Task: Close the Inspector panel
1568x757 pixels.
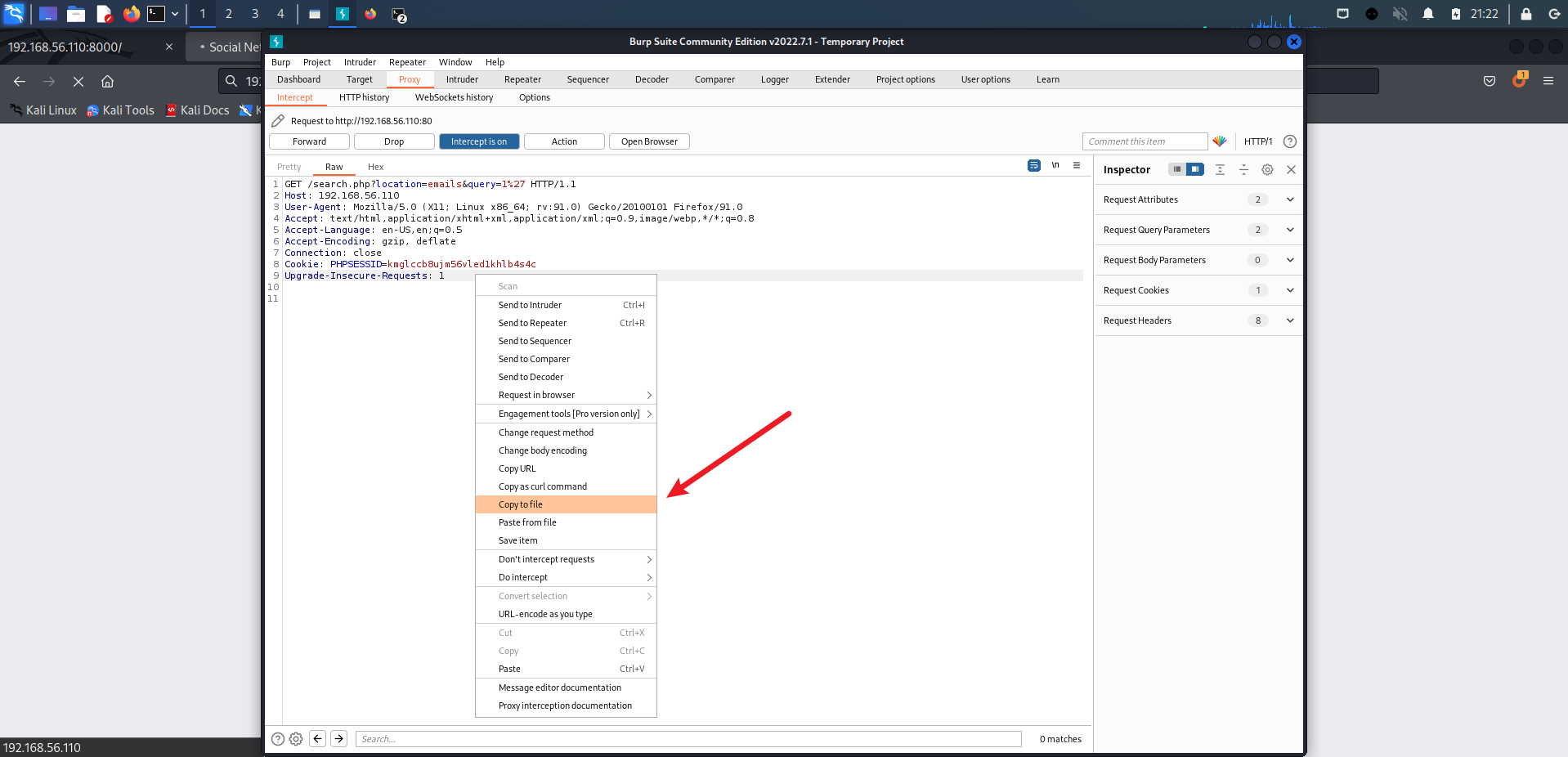Action: tap(1291, 169)
